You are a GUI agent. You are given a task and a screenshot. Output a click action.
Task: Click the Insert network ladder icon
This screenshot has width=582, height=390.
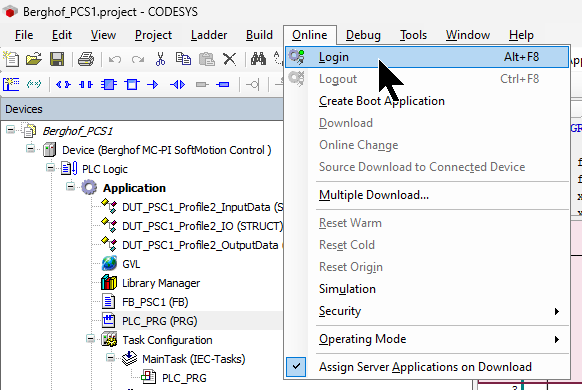pos(11,85)
